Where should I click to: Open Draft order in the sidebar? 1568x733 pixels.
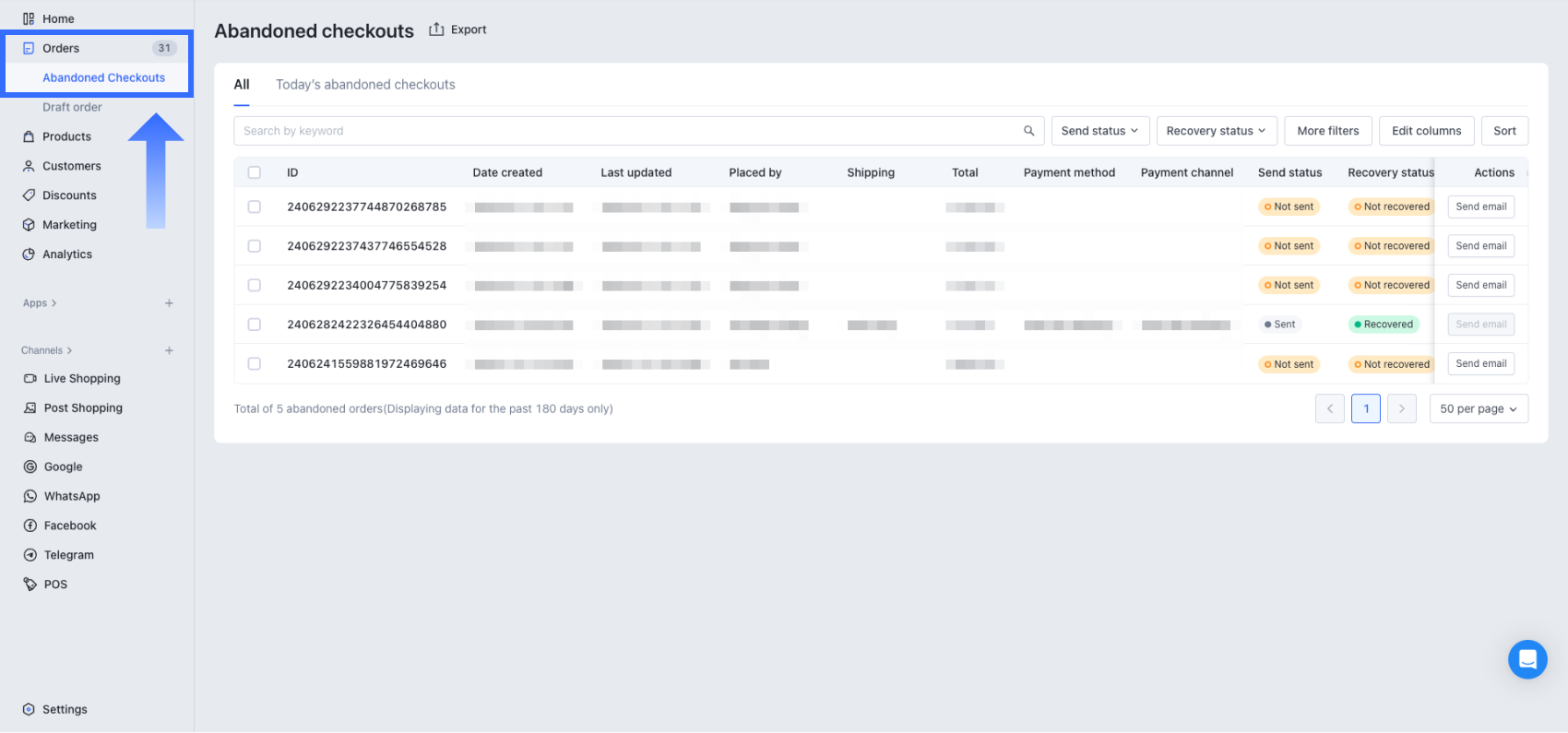coord(72,107)
